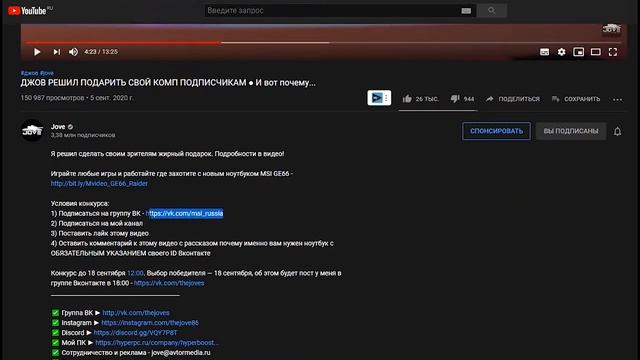
Task: Click the '3) Поставить лайк этому видео' line
Action: point(100,233)
